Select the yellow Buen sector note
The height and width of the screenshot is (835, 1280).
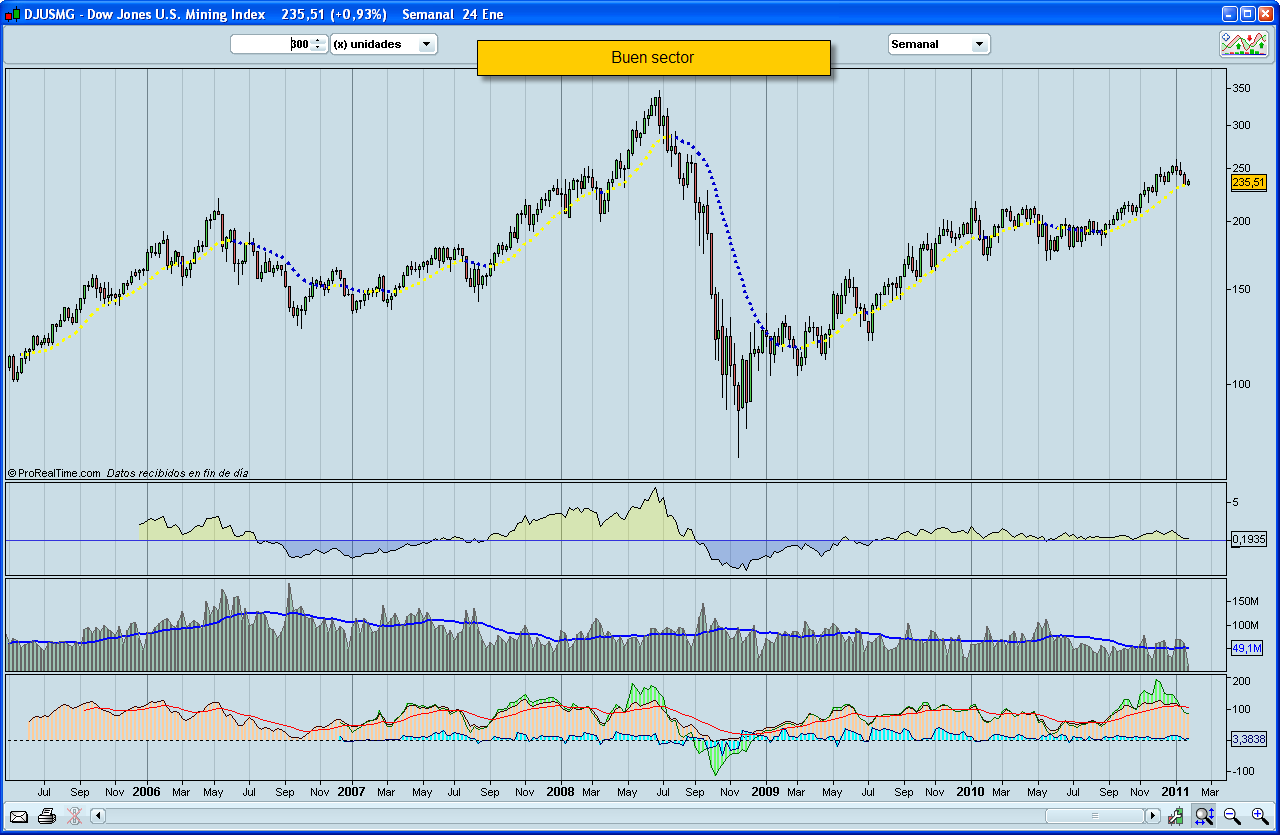[654, 57]
